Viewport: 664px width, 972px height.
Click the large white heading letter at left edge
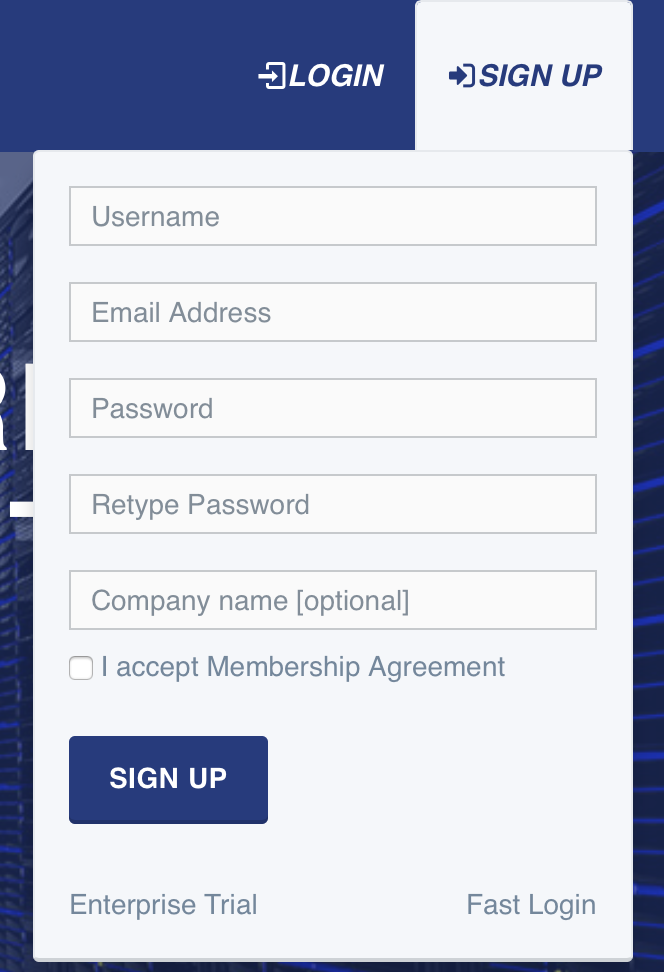point(12,410)
